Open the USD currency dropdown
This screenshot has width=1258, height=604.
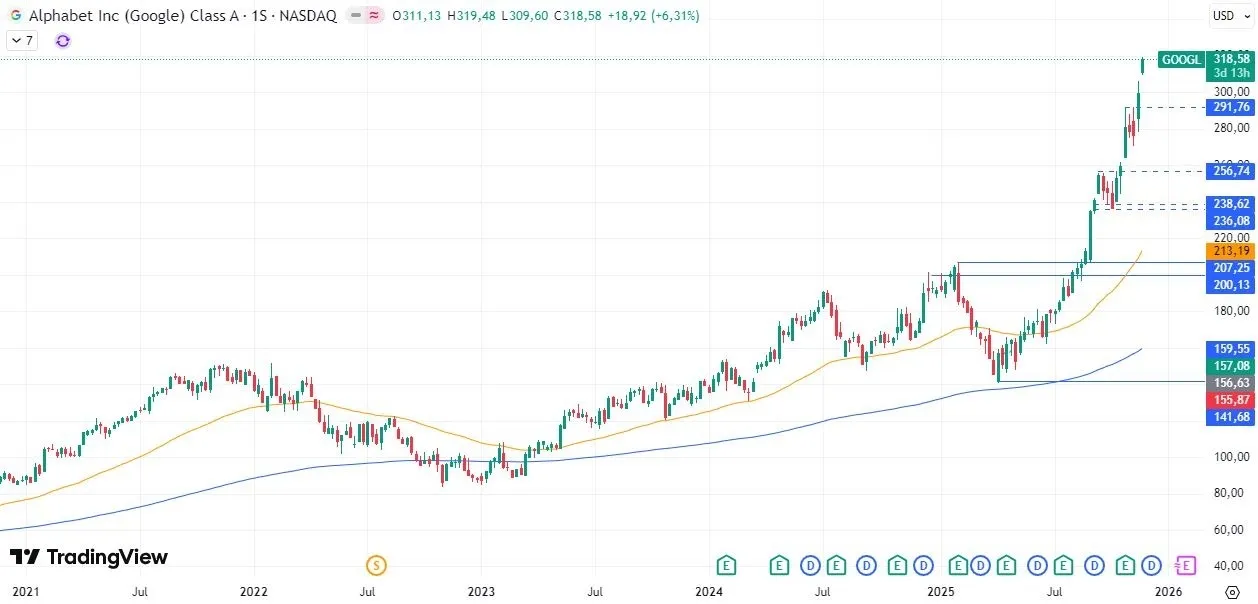point(1229,15)
